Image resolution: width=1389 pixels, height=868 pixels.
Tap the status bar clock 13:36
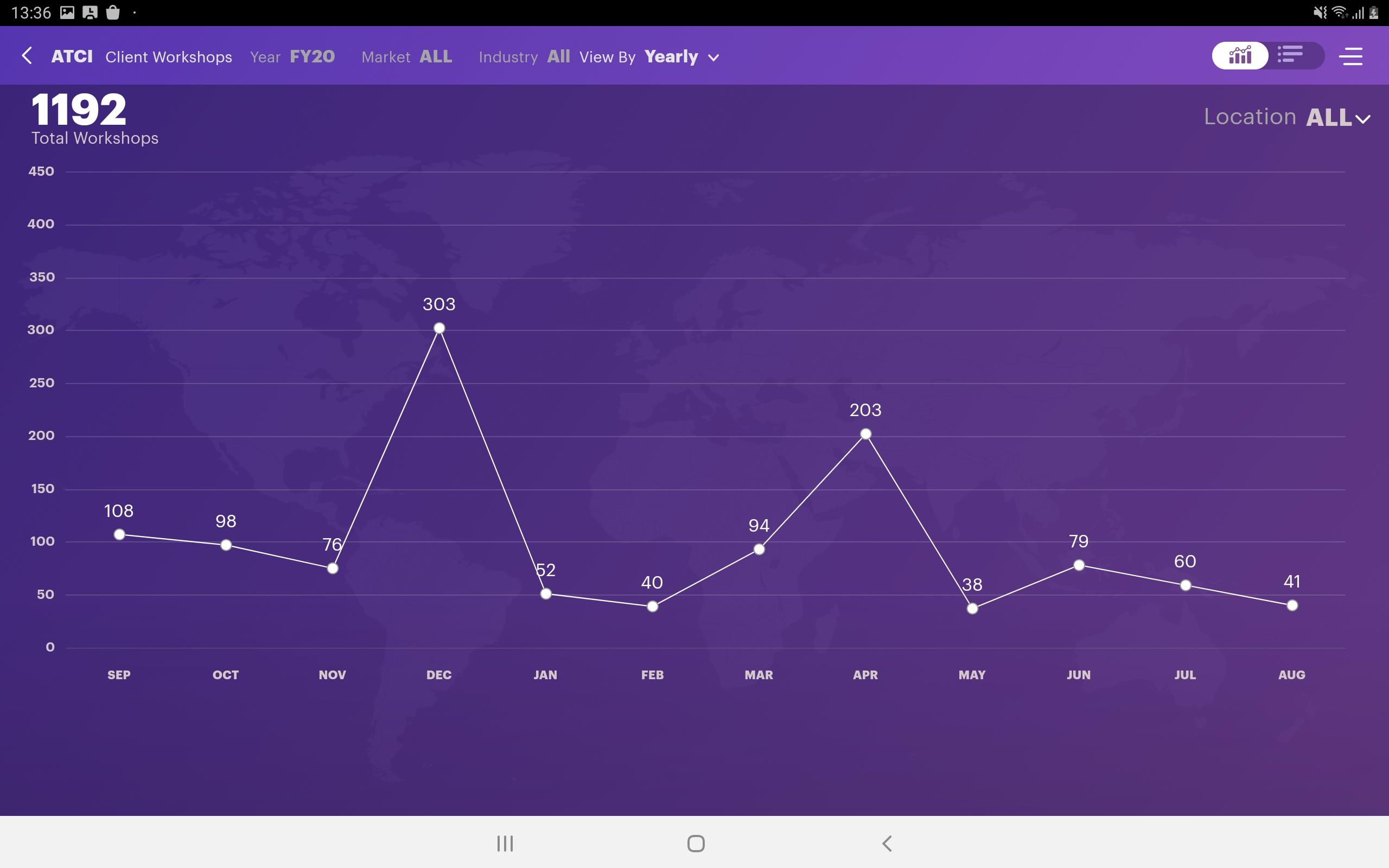[31, 12]
